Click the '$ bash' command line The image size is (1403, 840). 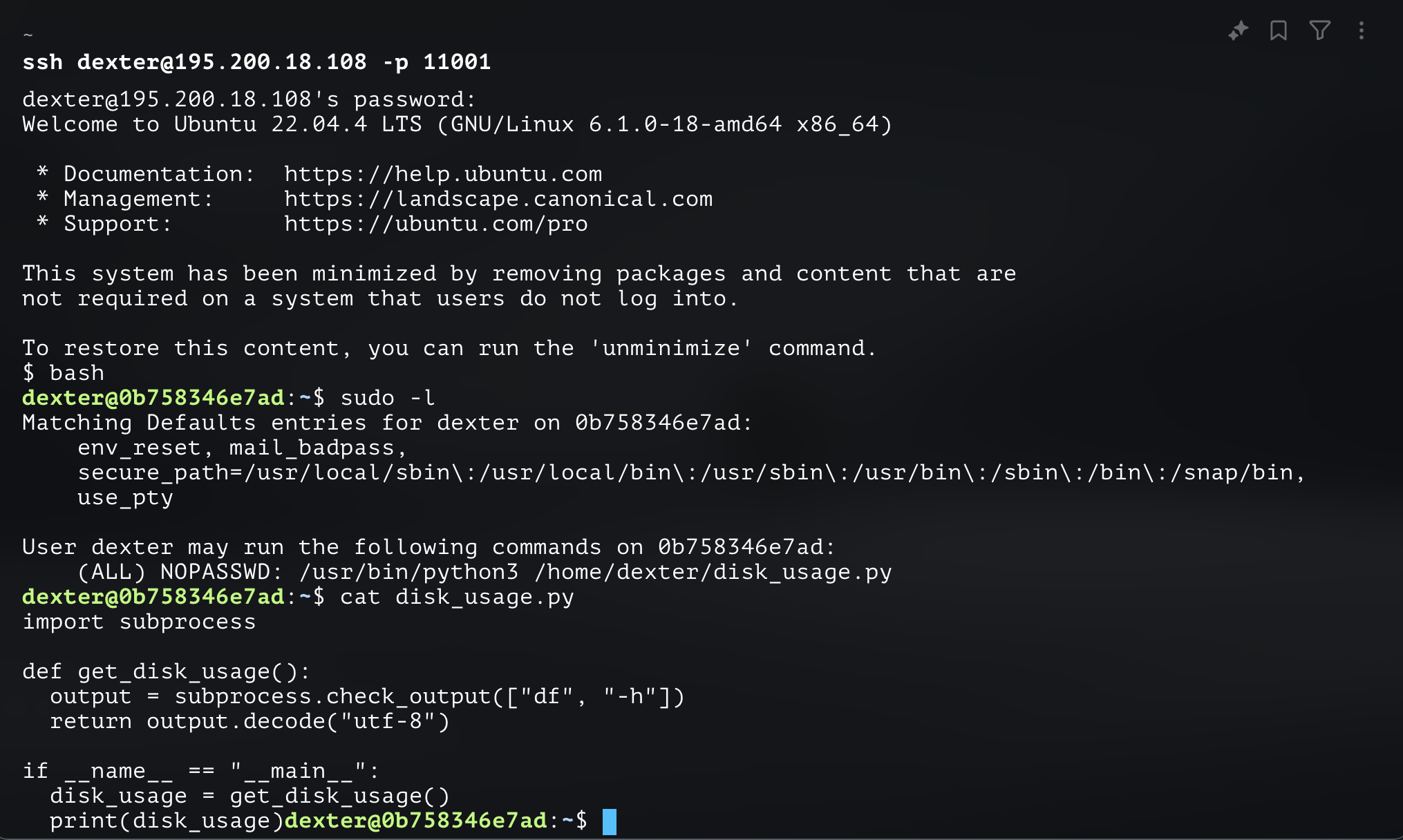(x=63, y=373)
